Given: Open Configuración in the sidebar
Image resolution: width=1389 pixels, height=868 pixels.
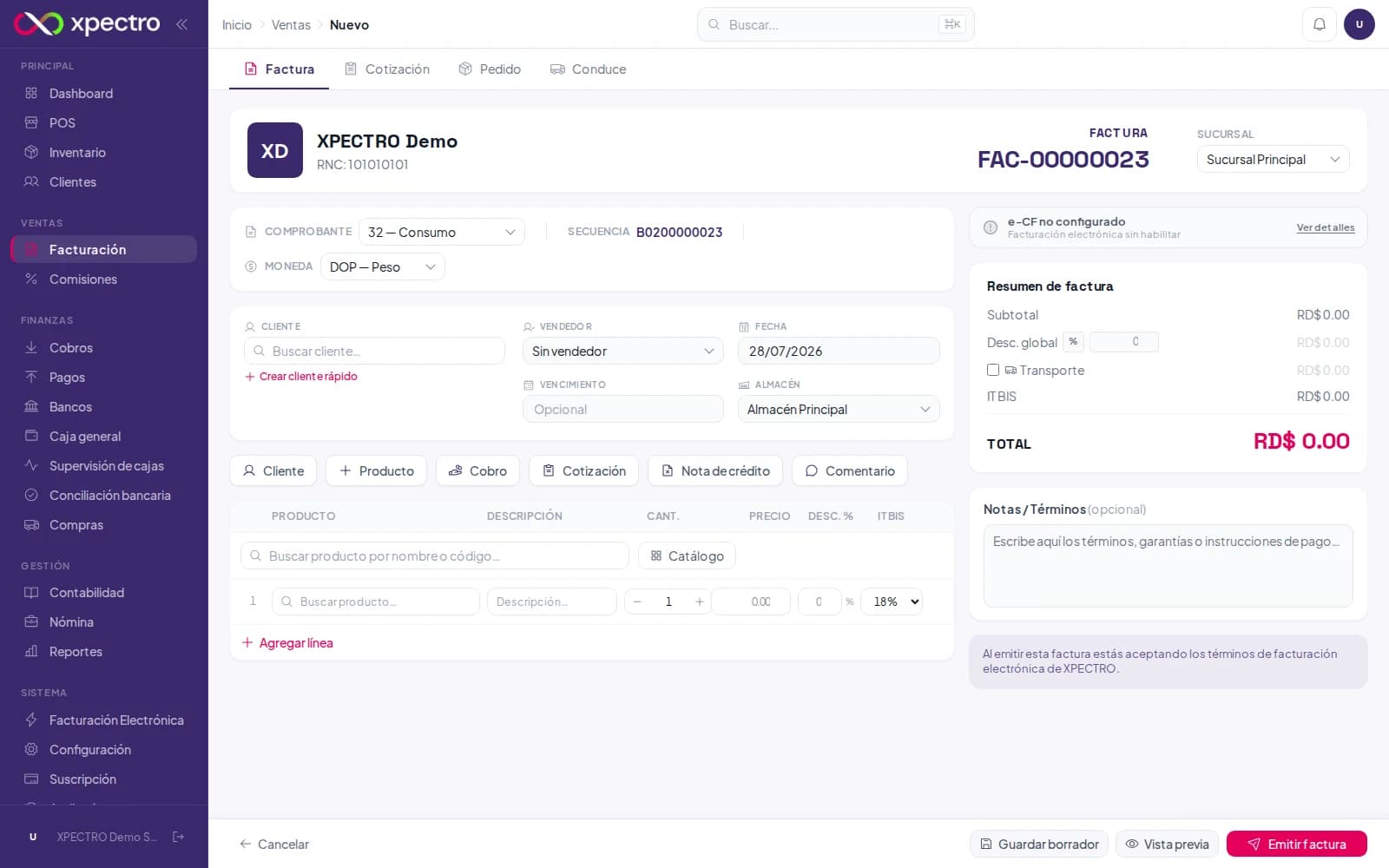Looking at the screenshot, I should tap(103, 749).
